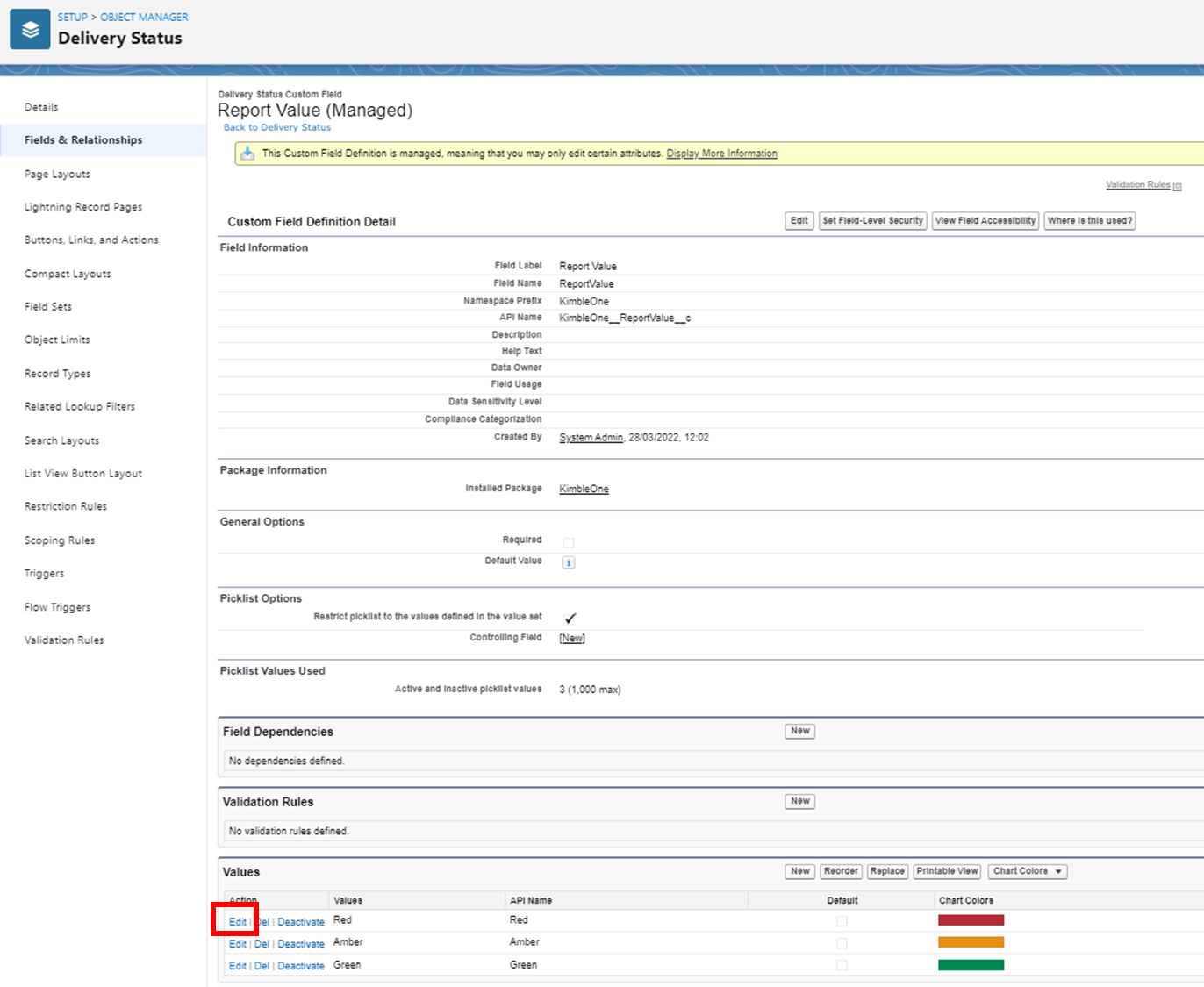Open the KimbleOne installed package link
The height and width of the screenshot is (987, 1204).
click(584, 489)
